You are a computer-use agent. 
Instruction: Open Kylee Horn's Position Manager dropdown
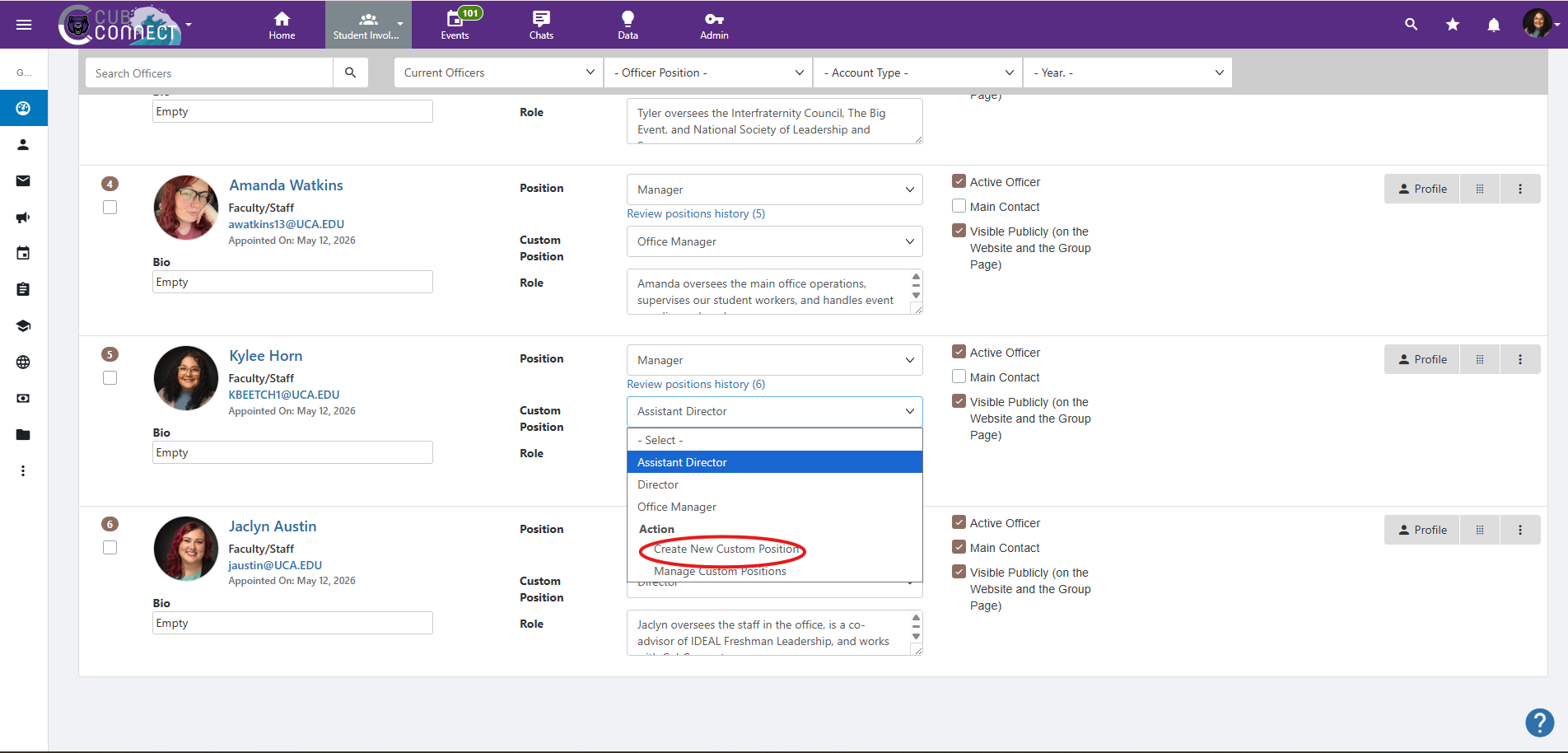pyautogui.click(x=775, y=360)
